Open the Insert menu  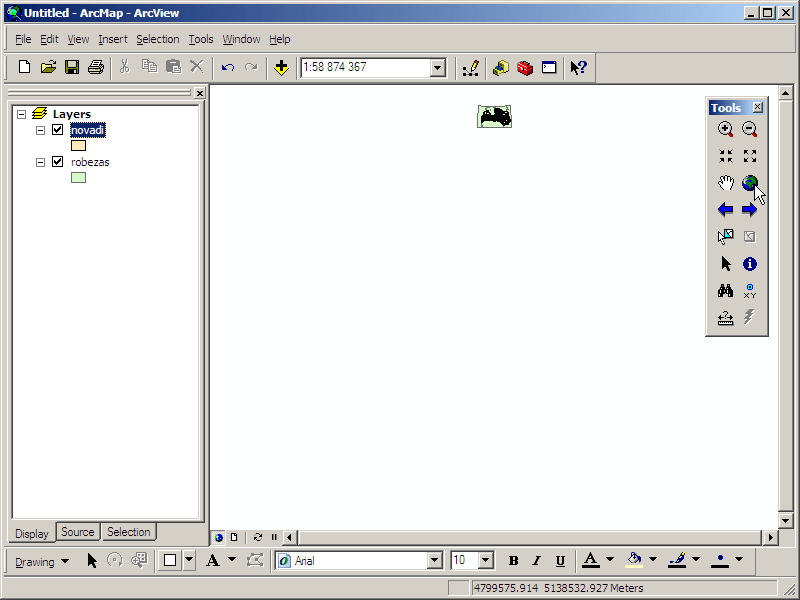[x=113, y=39]
